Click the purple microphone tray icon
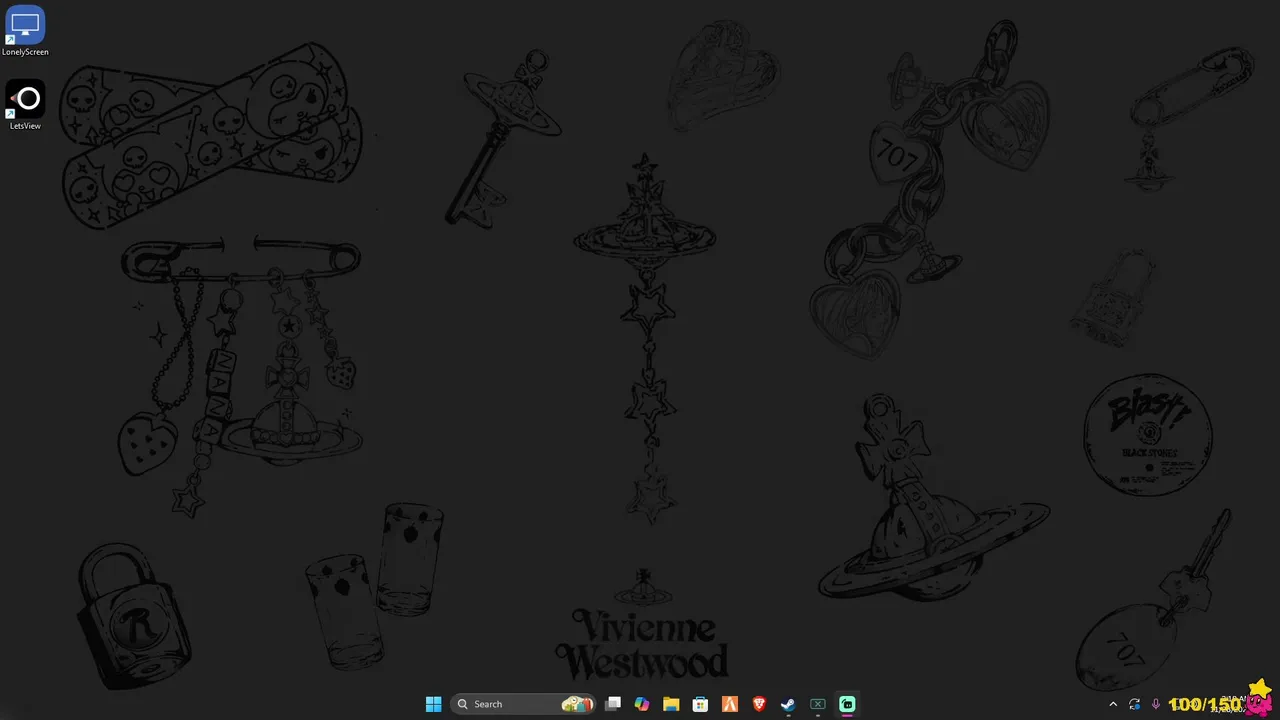The height and width of the screenshot is (720, 1280). click(1156, 704)
